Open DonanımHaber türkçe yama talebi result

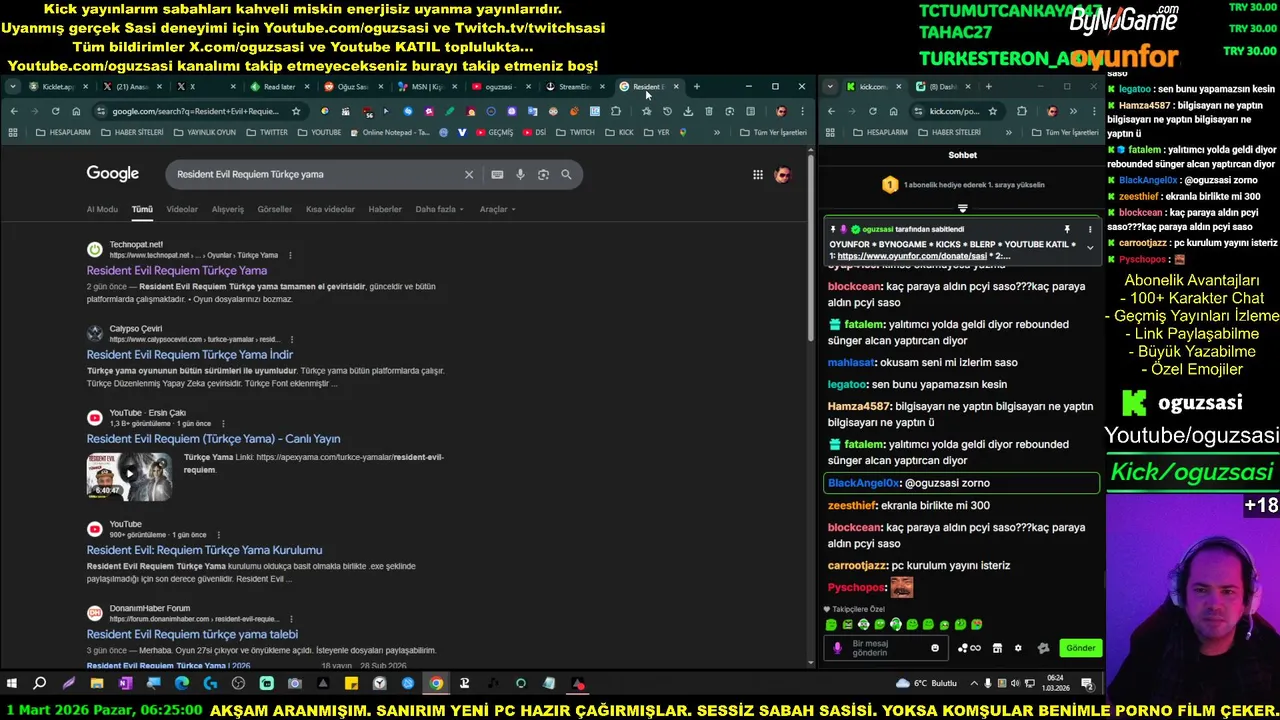coord(192,634)
